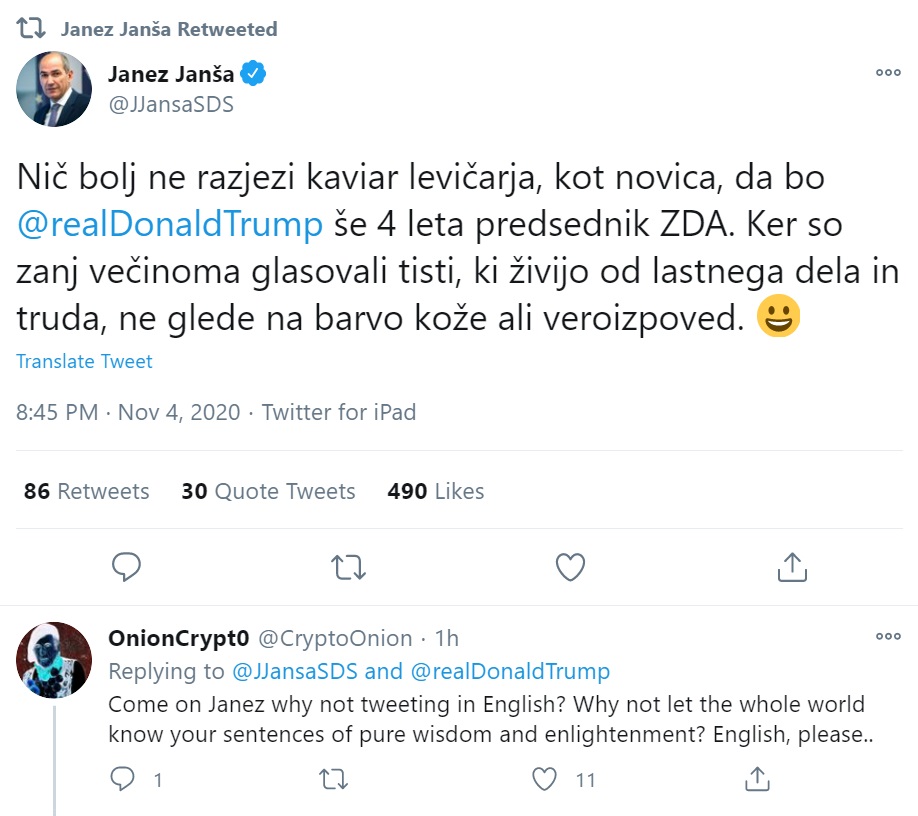This screenshot has width=918, height=816.
Task: Reply to OnionCrypt0's comment
Action: [x=122, y=778]
